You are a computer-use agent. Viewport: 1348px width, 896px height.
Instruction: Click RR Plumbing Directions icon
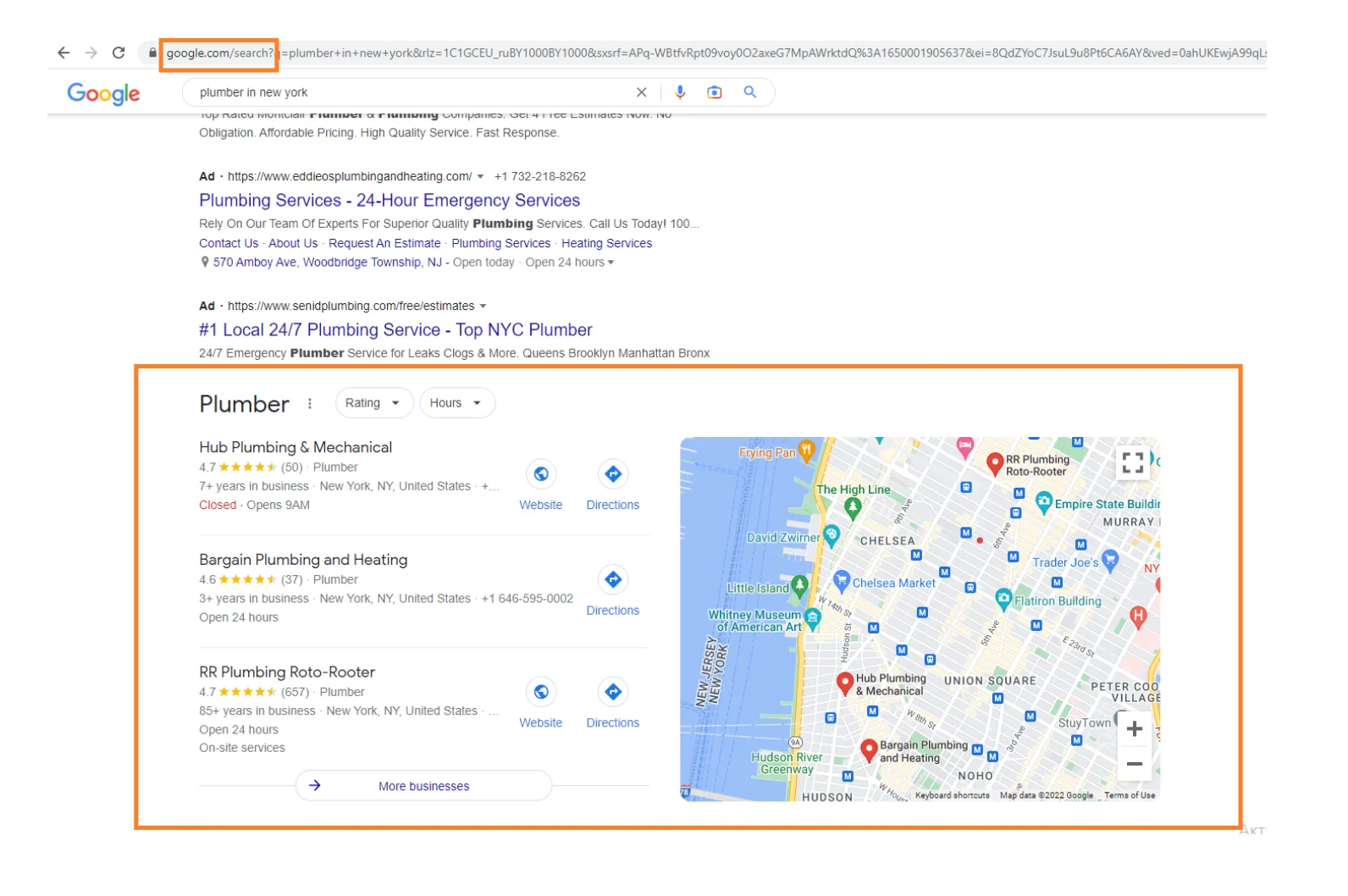click(613, 693)
